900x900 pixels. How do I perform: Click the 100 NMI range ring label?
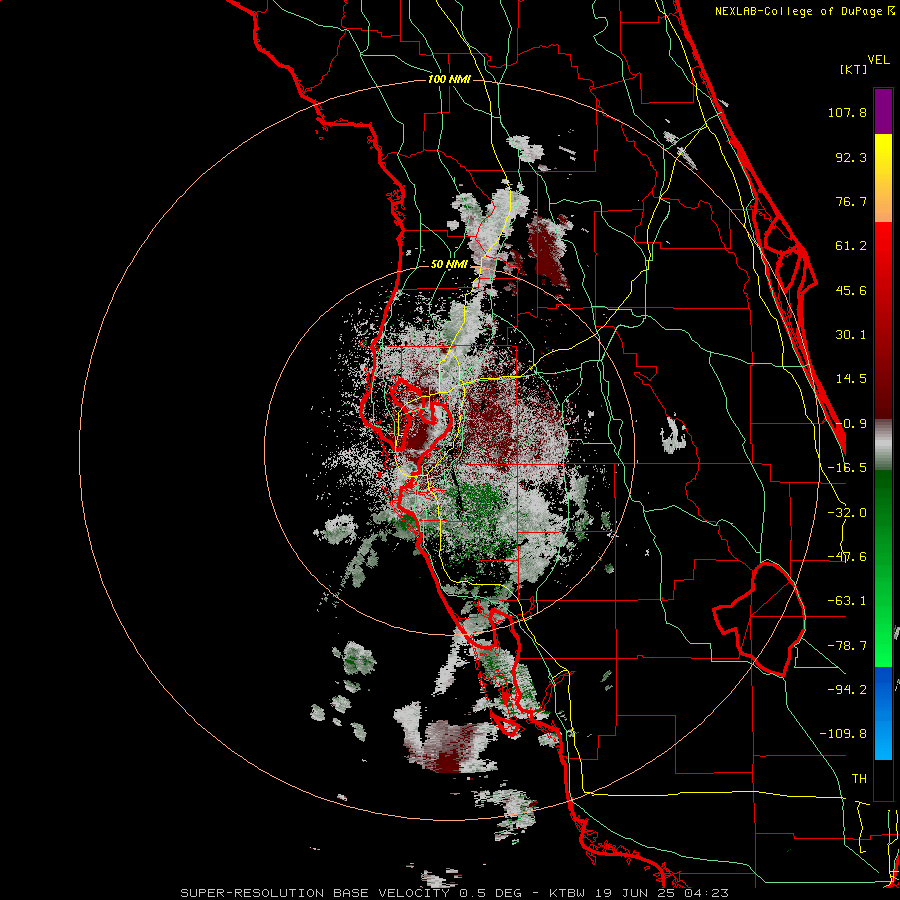coord(449,79)
